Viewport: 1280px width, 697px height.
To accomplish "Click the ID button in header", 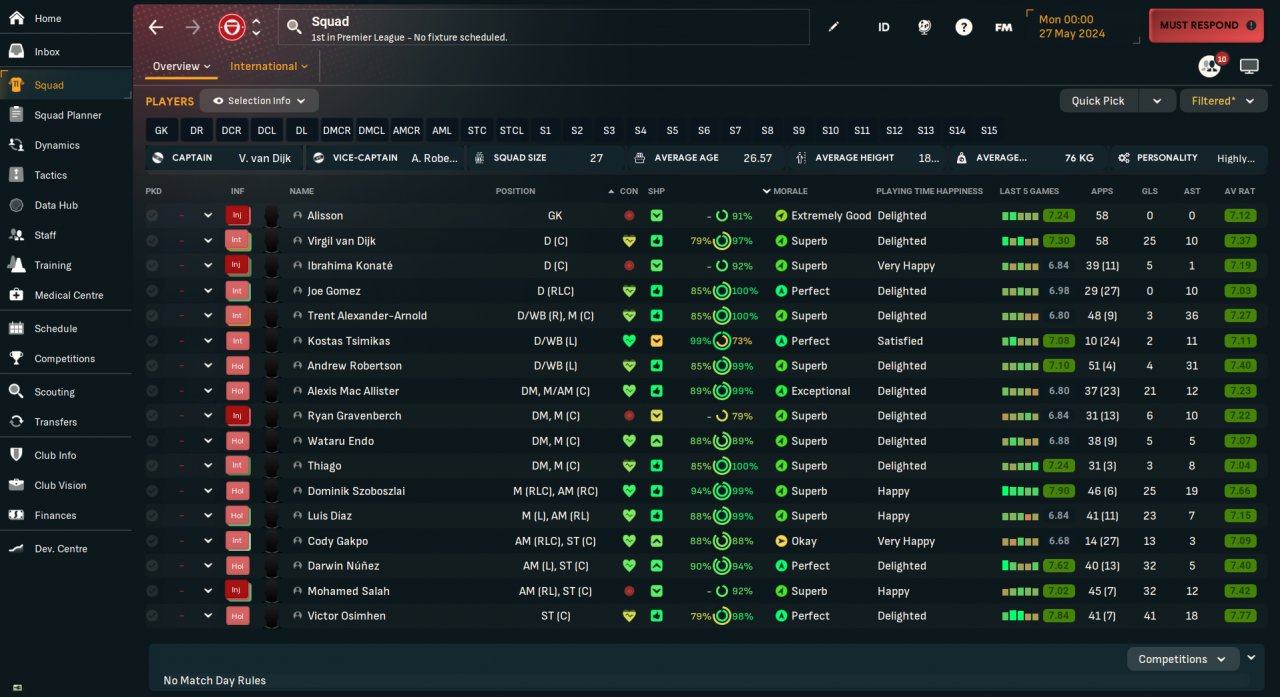I will [884, 27].
